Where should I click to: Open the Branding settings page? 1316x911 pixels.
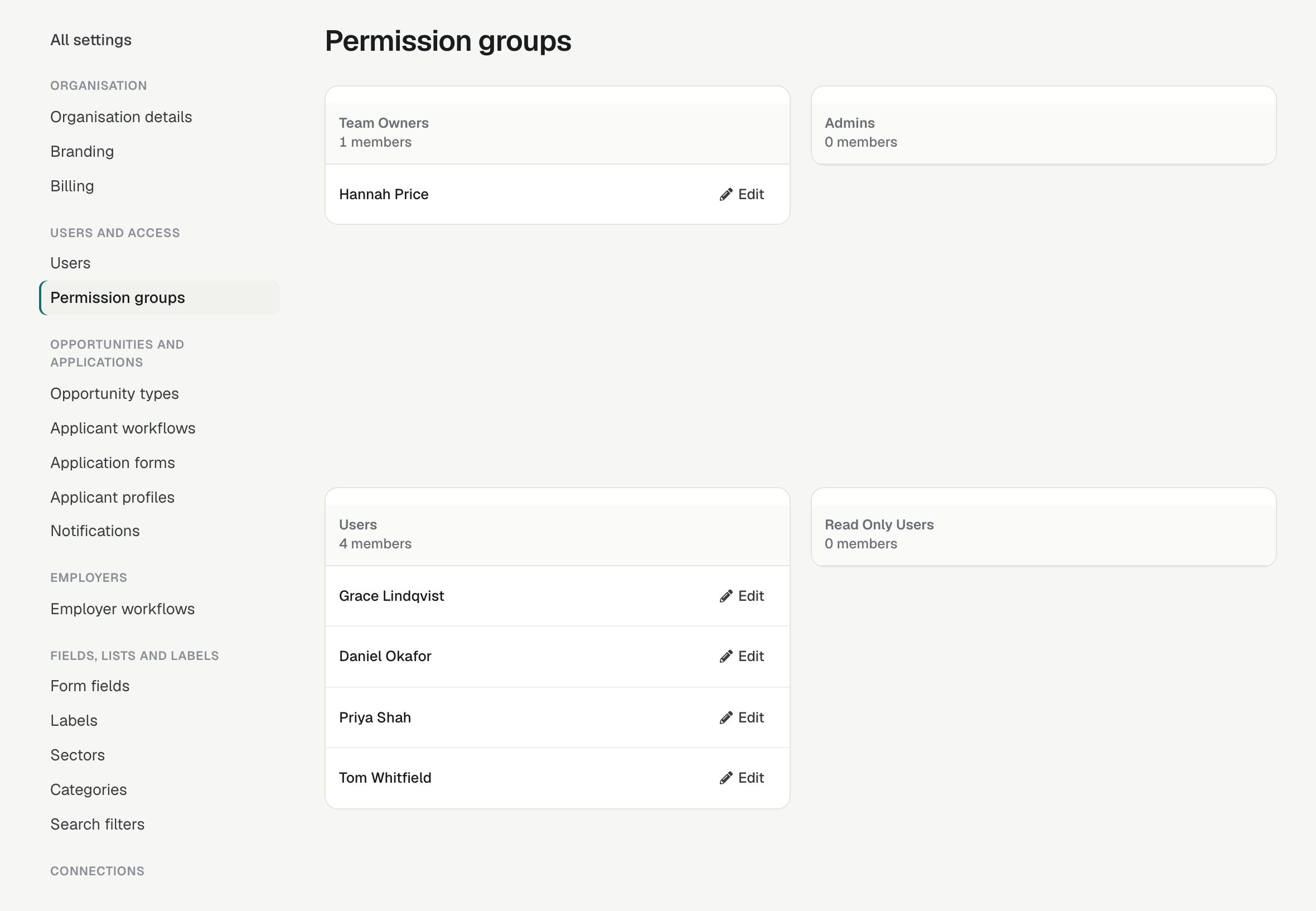click(x=82, y=152)
